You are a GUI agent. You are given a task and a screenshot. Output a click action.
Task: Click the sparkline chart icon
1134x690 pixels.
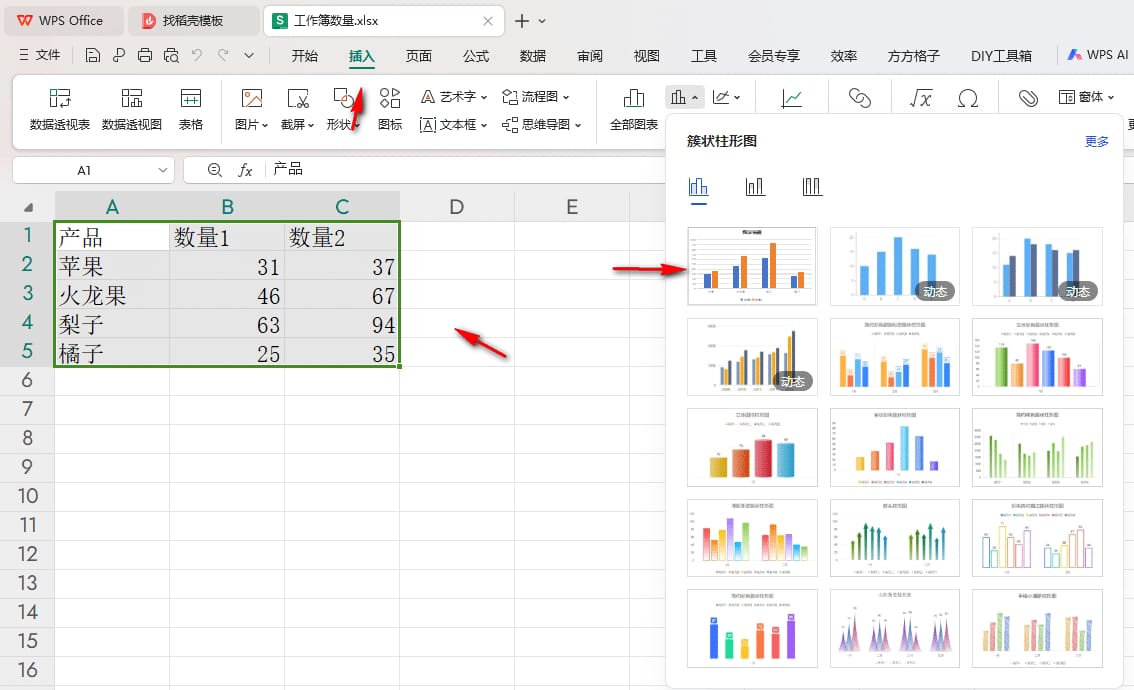[x=791, y=98]
